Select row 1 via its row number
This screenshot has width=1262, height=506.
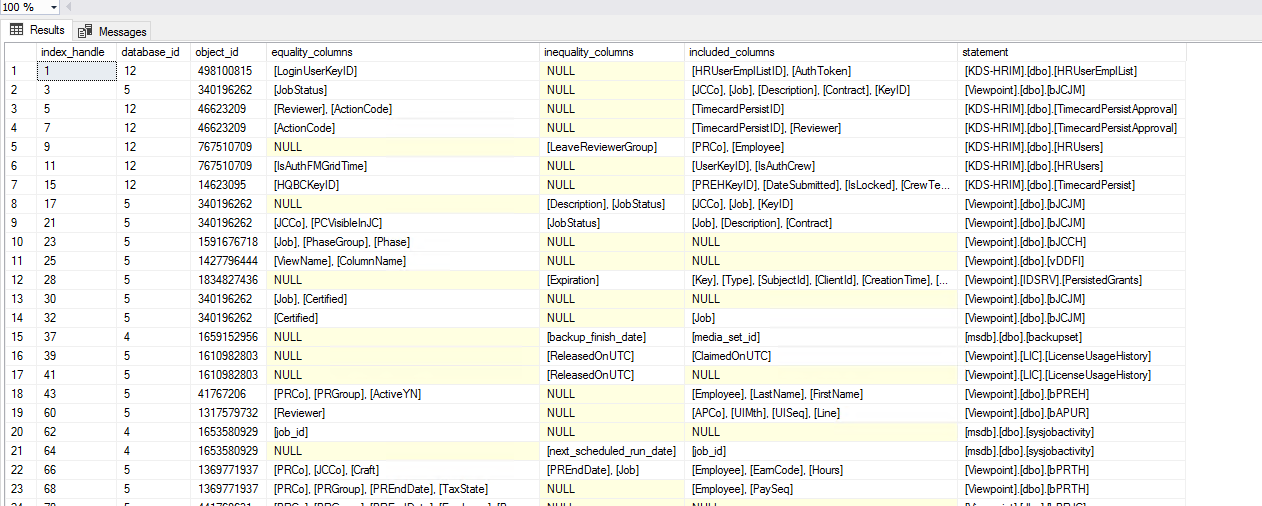point(14,71)
